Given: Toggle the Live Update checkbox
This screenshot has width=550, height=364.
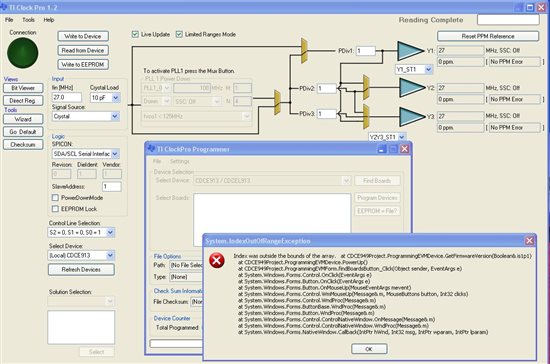Looking at the screenshot, I should [x=135, y=34].
